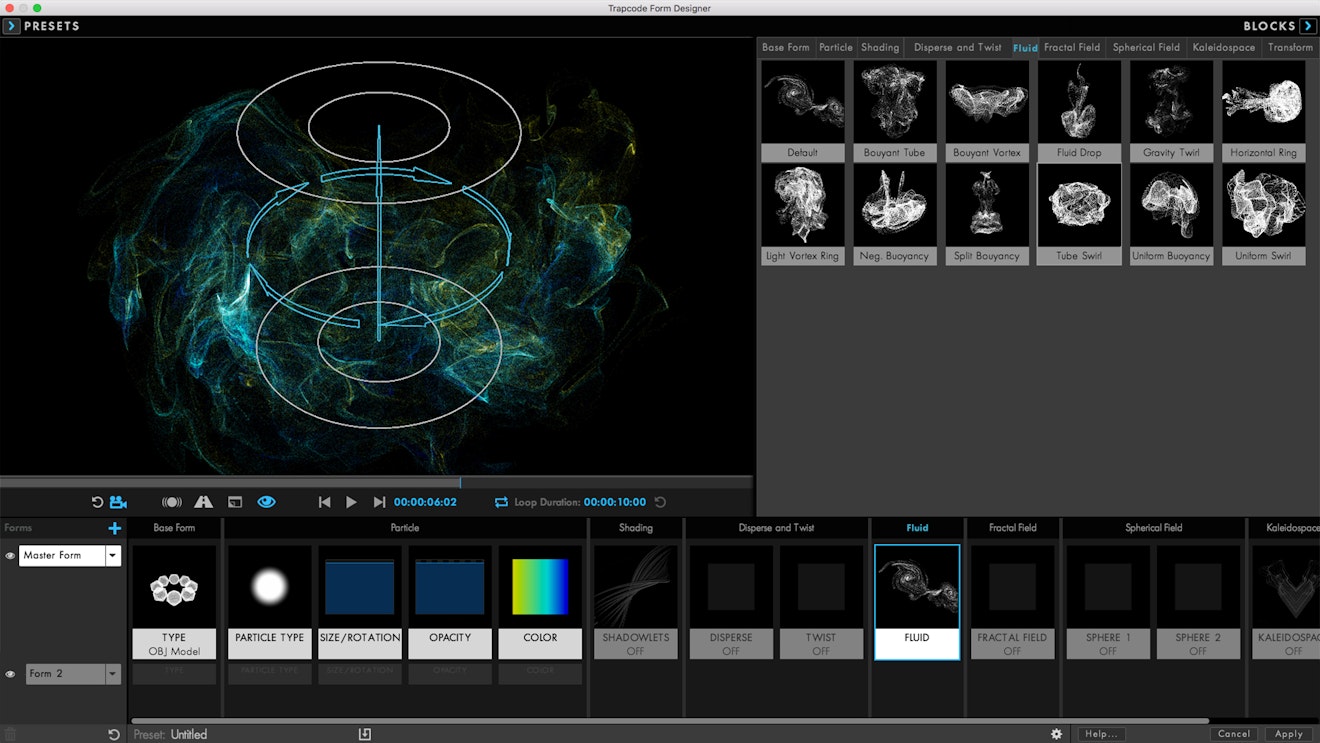
Task: Click the depth of field icon
Action: tap(204, 501)
